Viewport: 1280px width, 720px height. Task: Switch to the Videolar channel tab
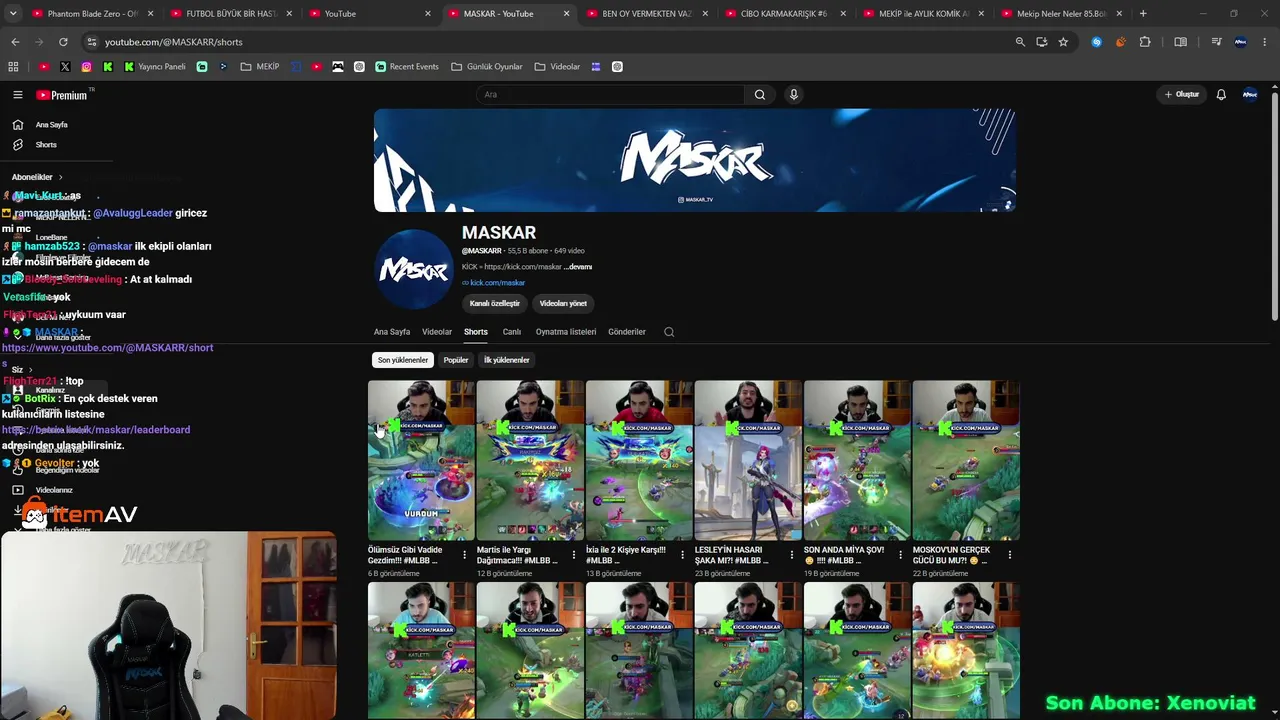[x=437, y=332]
